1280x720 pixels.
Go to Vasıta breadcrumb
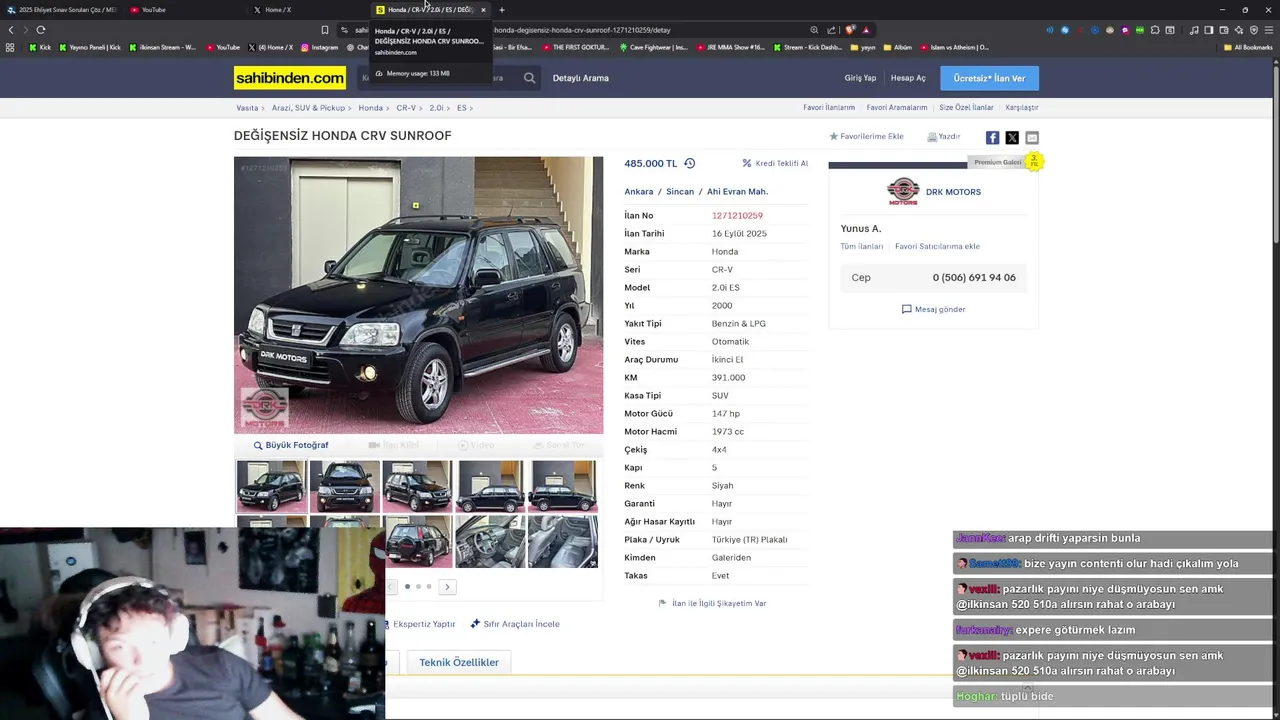click(247, 107)
